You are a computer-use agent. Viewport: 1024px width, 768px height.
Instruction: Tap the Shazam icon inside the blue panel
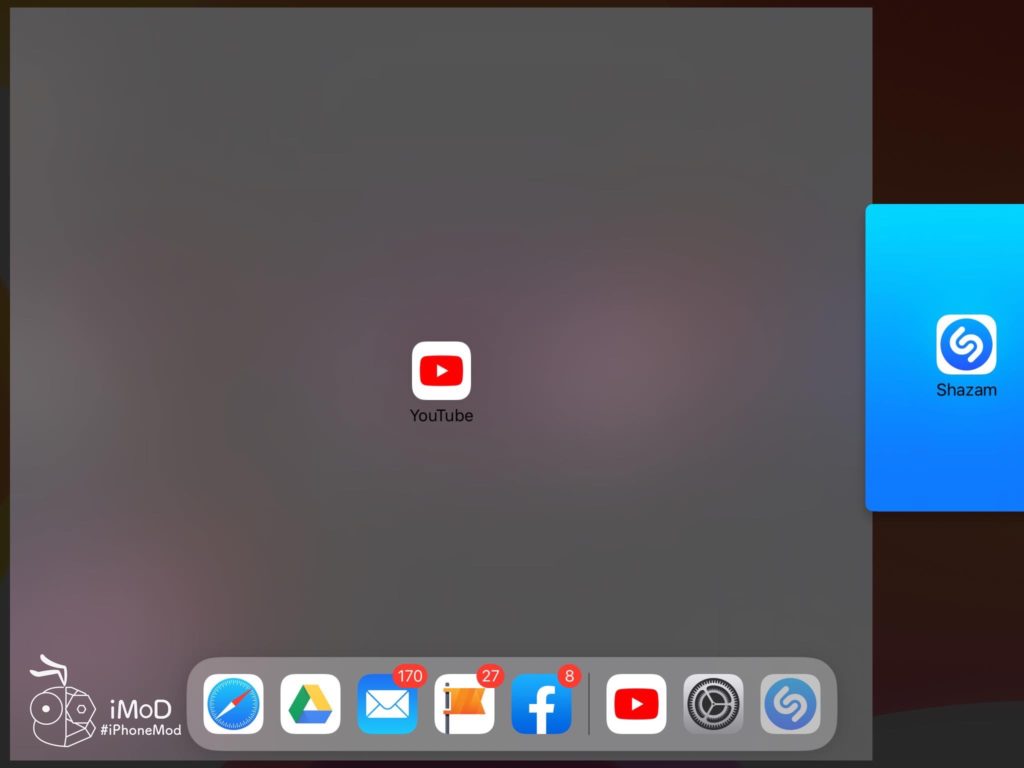[966, 343]
